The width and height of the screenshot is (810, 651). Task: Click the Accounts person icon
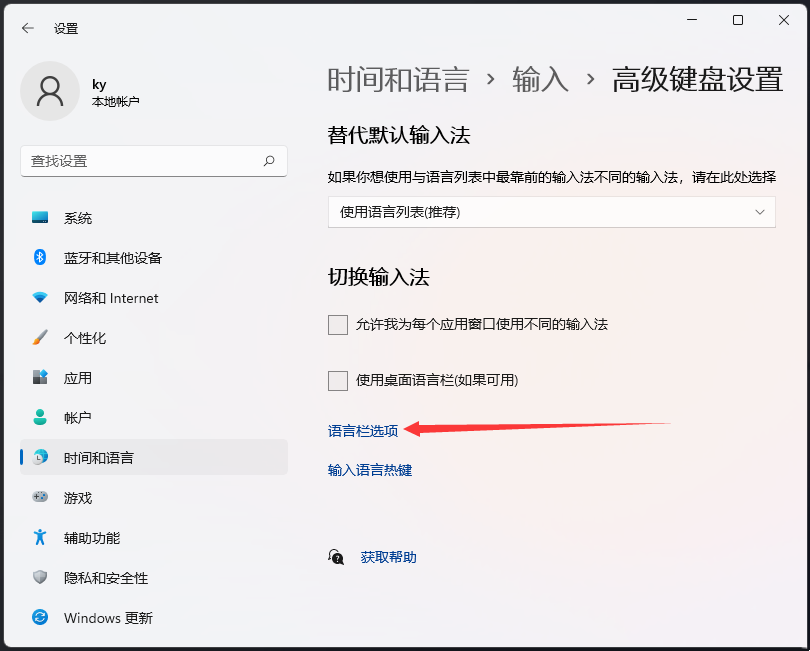click(x=40, y=417)
